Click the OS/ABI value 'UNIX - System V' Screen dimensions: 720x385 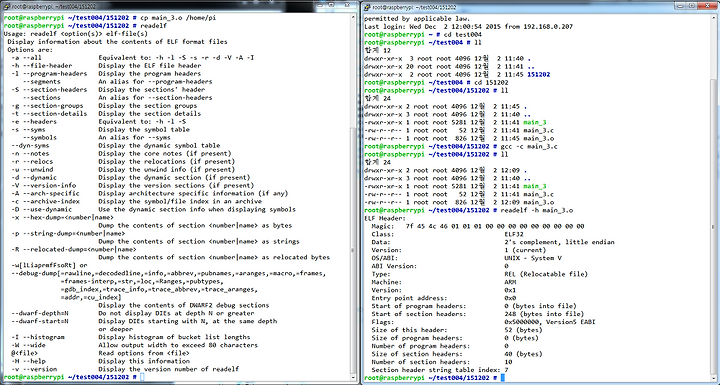(533, 258)
